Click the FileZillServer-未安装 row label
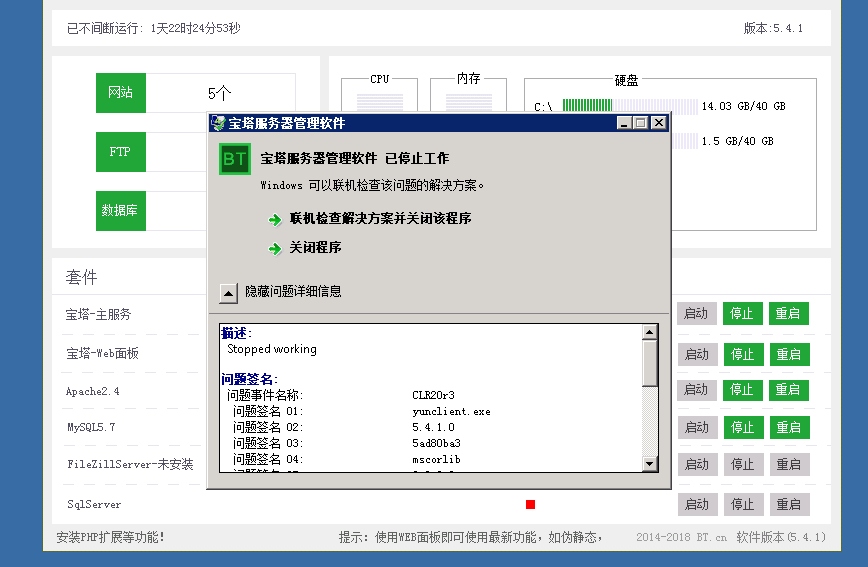The image size is (868, 567). point(130,464)
